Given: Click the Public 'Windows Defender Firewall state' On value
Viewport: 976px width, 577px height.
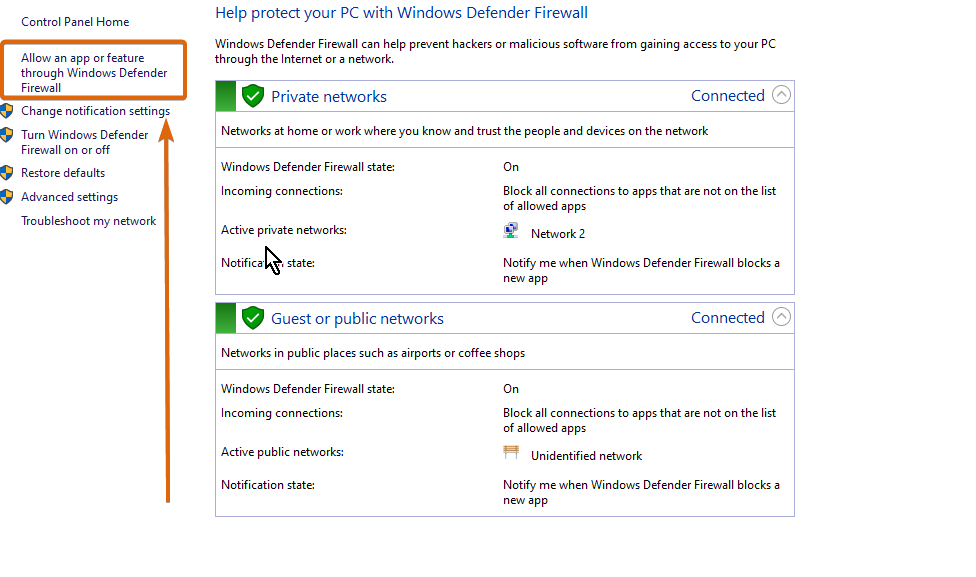Looking at the screenshot, I should [511, 389].
